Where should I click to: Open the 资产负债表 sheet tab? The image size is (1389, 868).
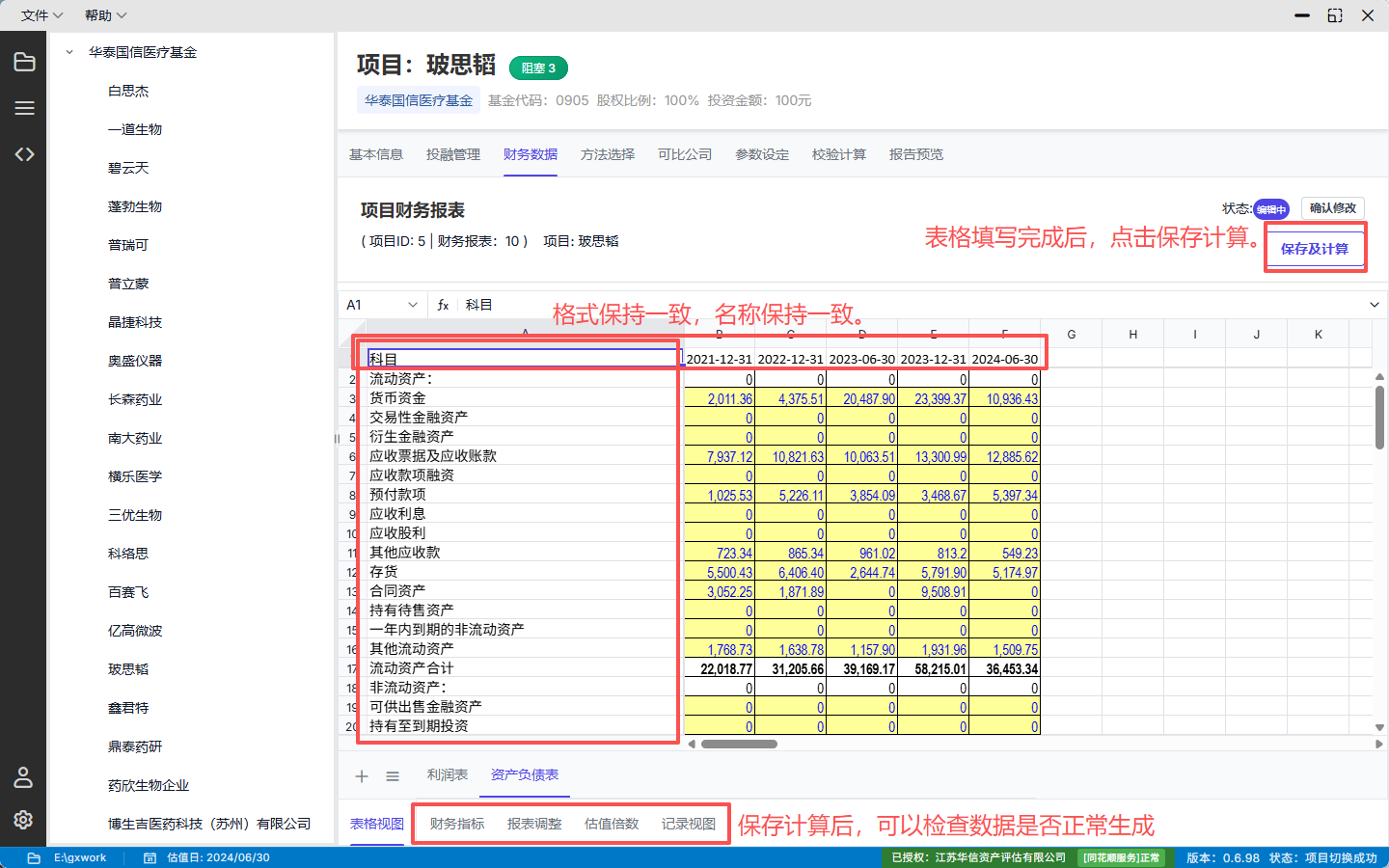click(x=525, y=775)
